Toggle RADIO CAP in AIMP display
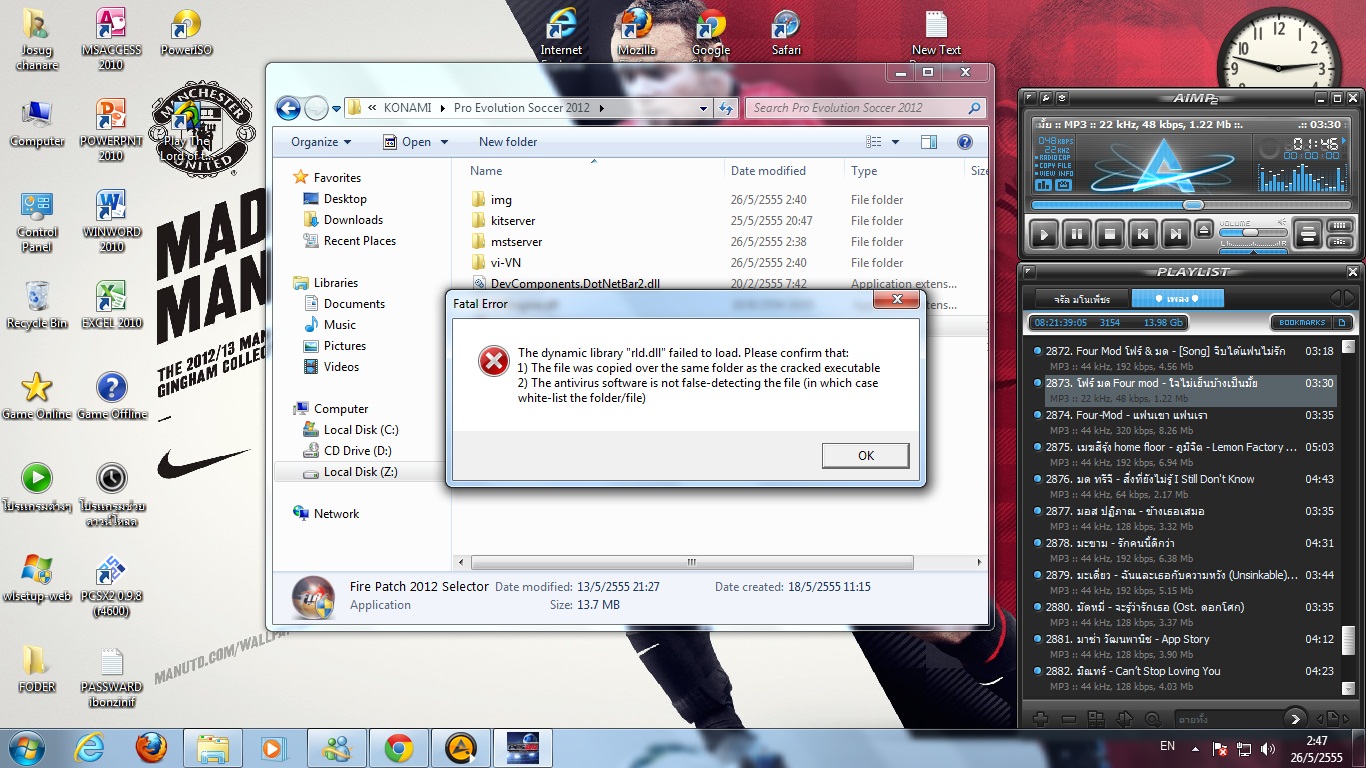This screenshot has width=1366, height=768. (1055, 157)
